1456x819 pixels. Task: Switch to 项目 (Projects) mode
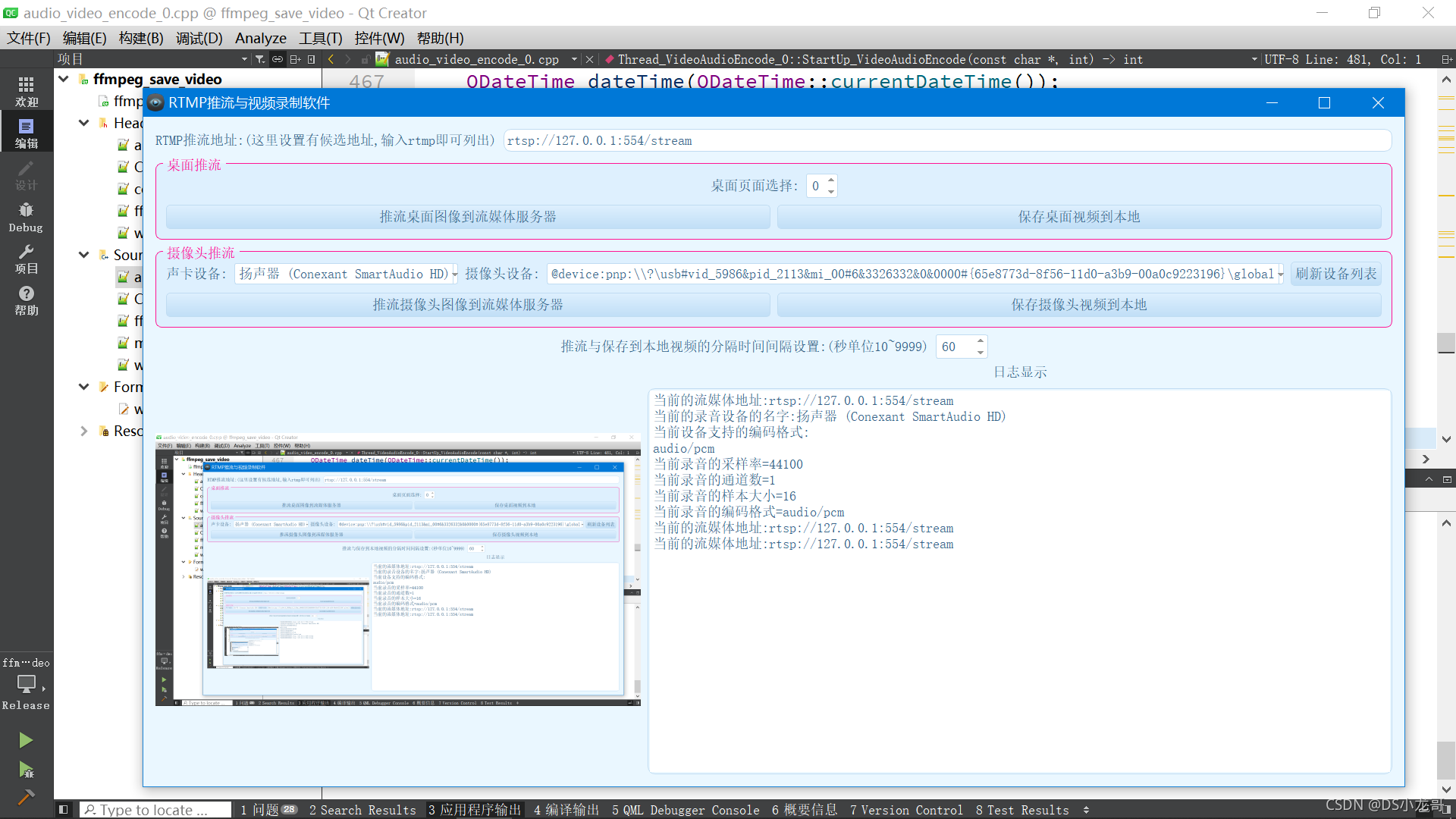point(26,259)
